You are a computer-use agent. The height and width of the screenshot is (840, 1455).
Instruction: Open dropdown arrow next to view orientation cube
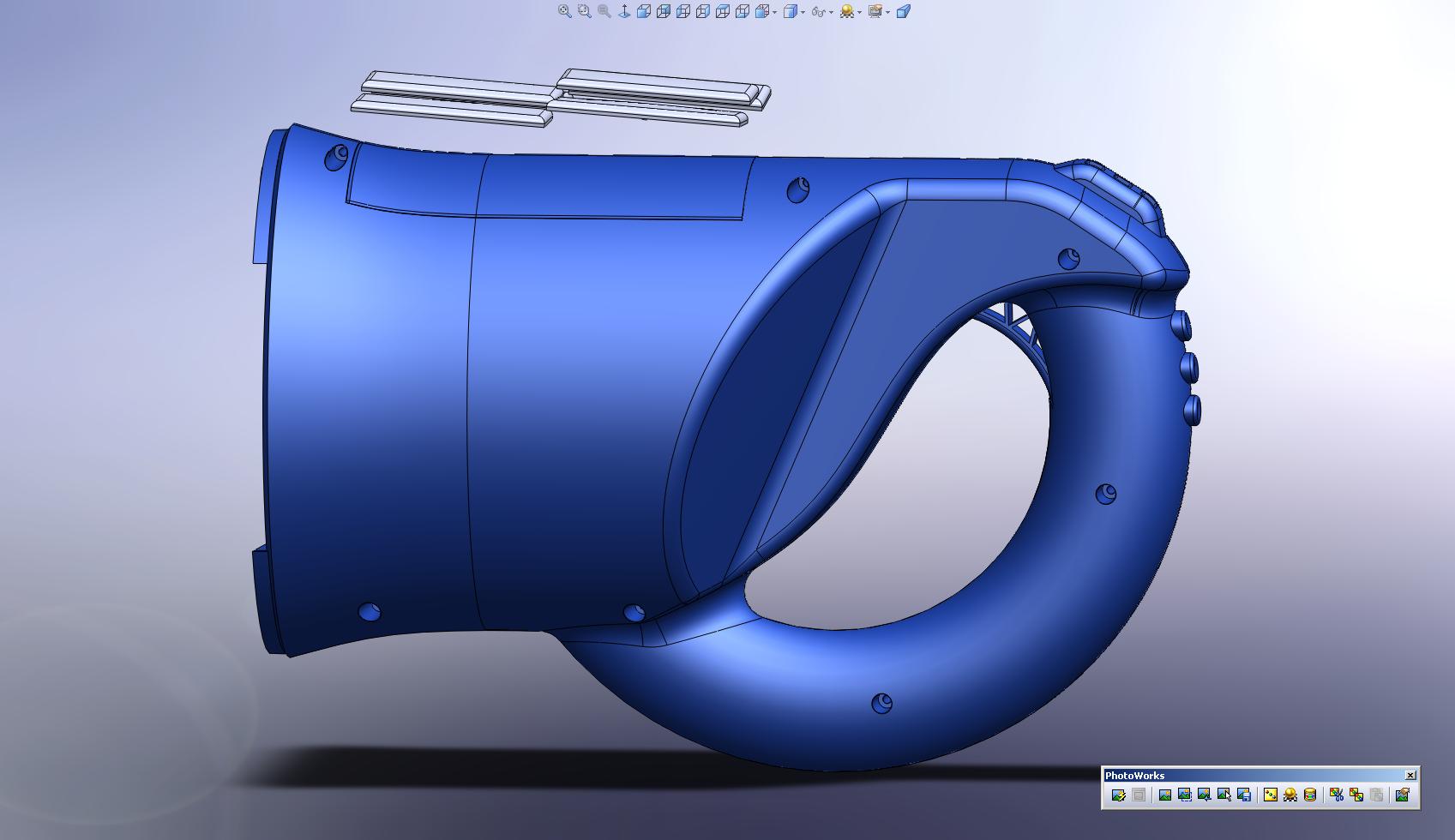coord(775,12)
